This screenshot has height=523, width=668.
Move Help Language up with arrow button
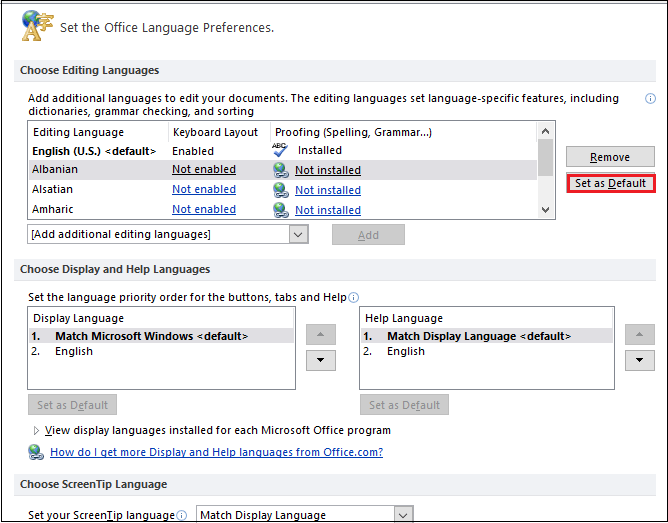[639, 335]
